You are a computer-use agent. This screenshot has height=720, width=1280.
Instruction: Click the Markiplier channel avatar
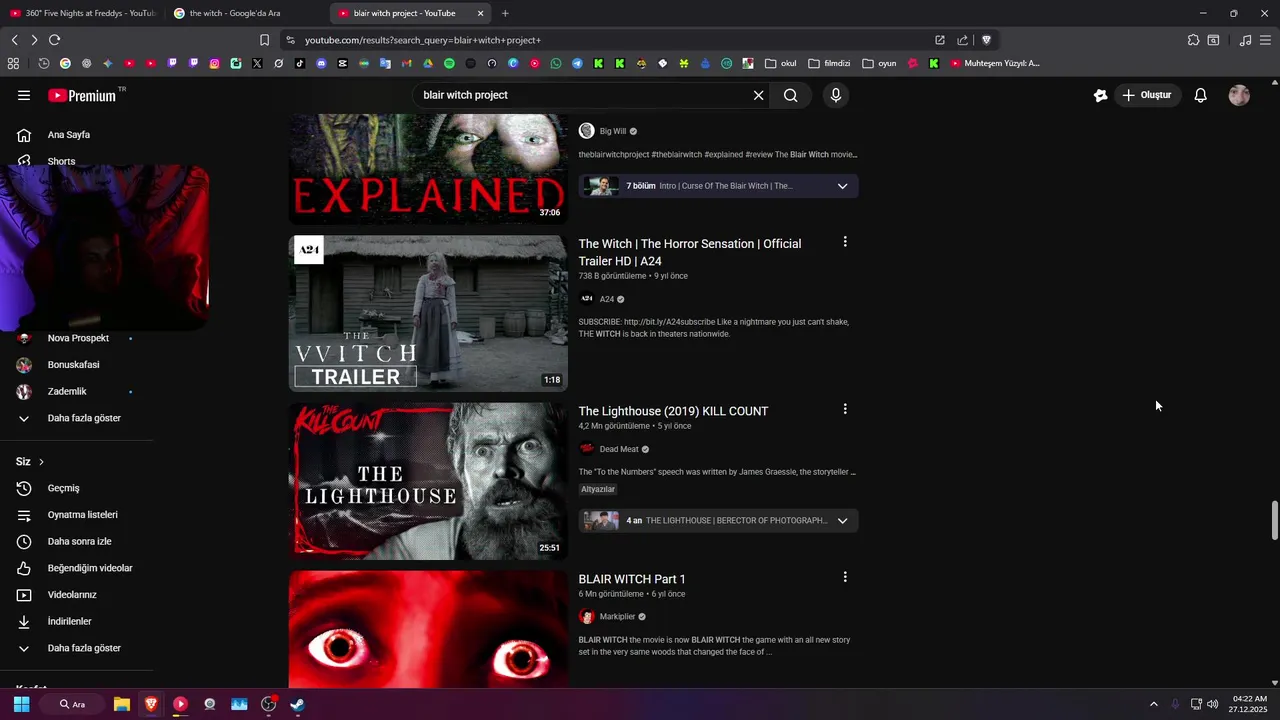[587, 617]
